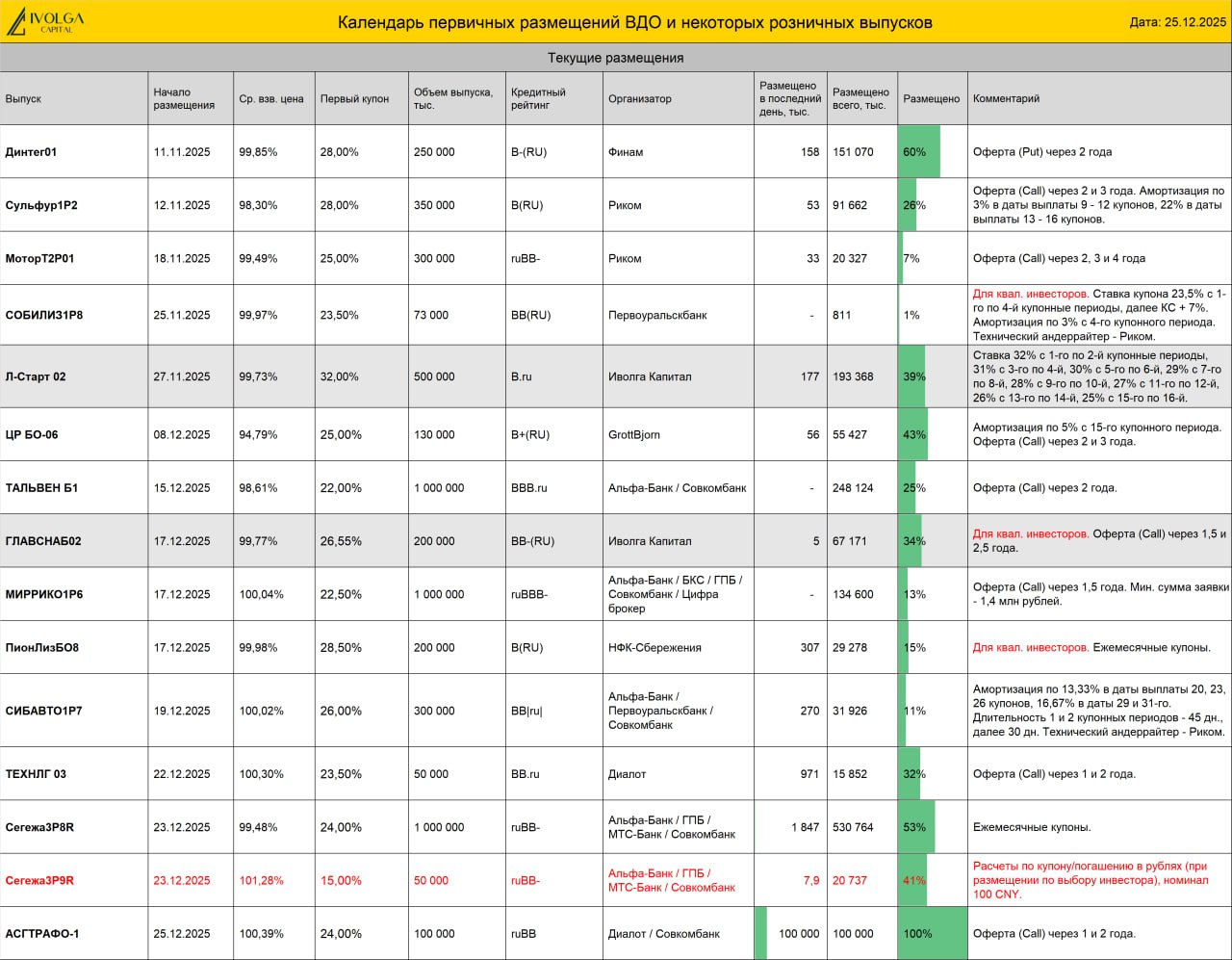Click the 'Первый купон' column header
The height and width of the screenshot is (960, 1232).
354,98
